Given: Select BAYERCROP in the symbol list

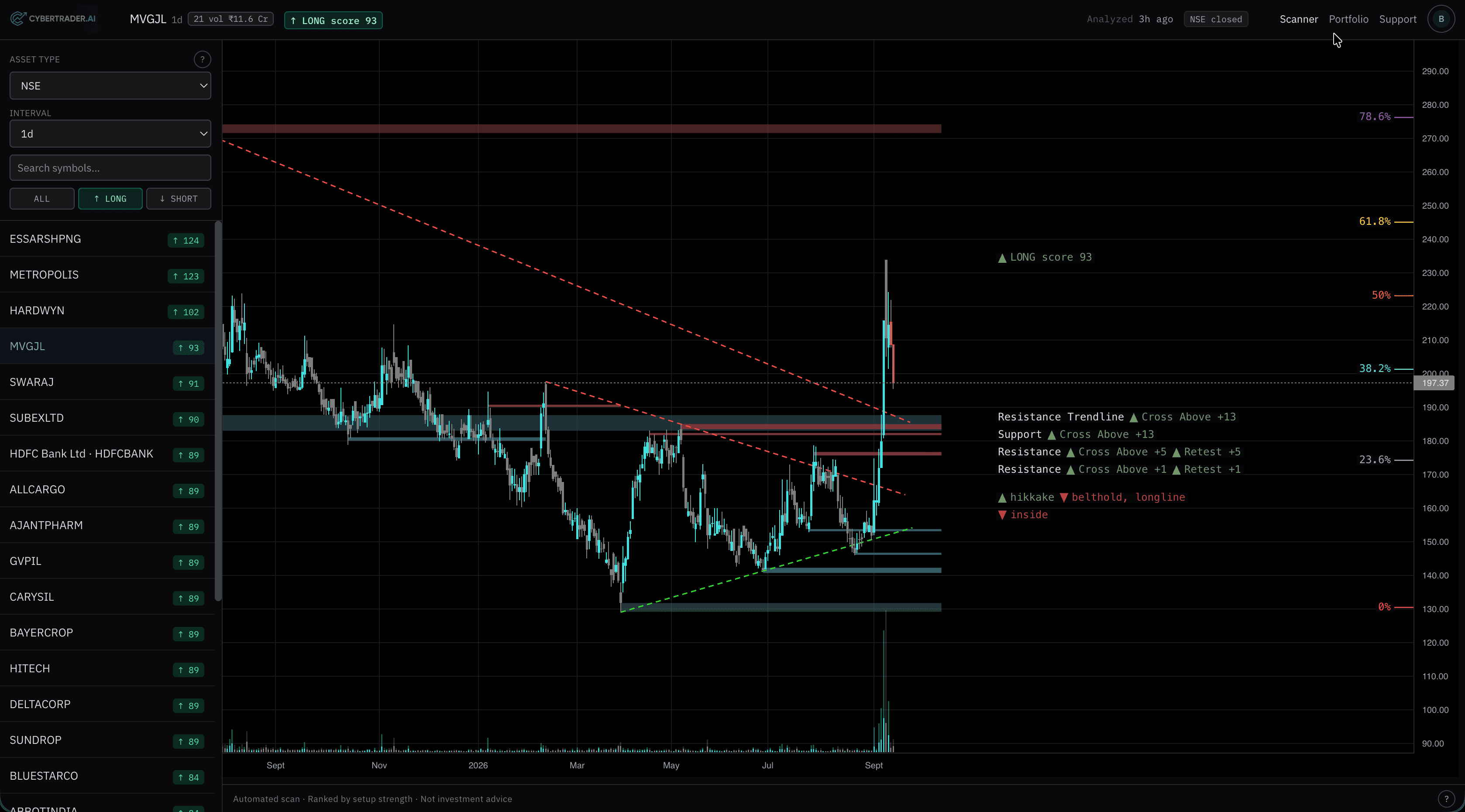Looking at the screenshot, I should 107,633.
